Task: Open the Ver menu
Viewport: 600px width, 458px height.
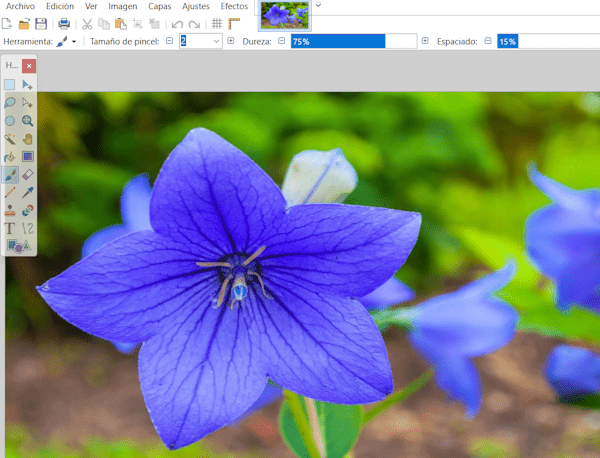Action: point(91,6)
